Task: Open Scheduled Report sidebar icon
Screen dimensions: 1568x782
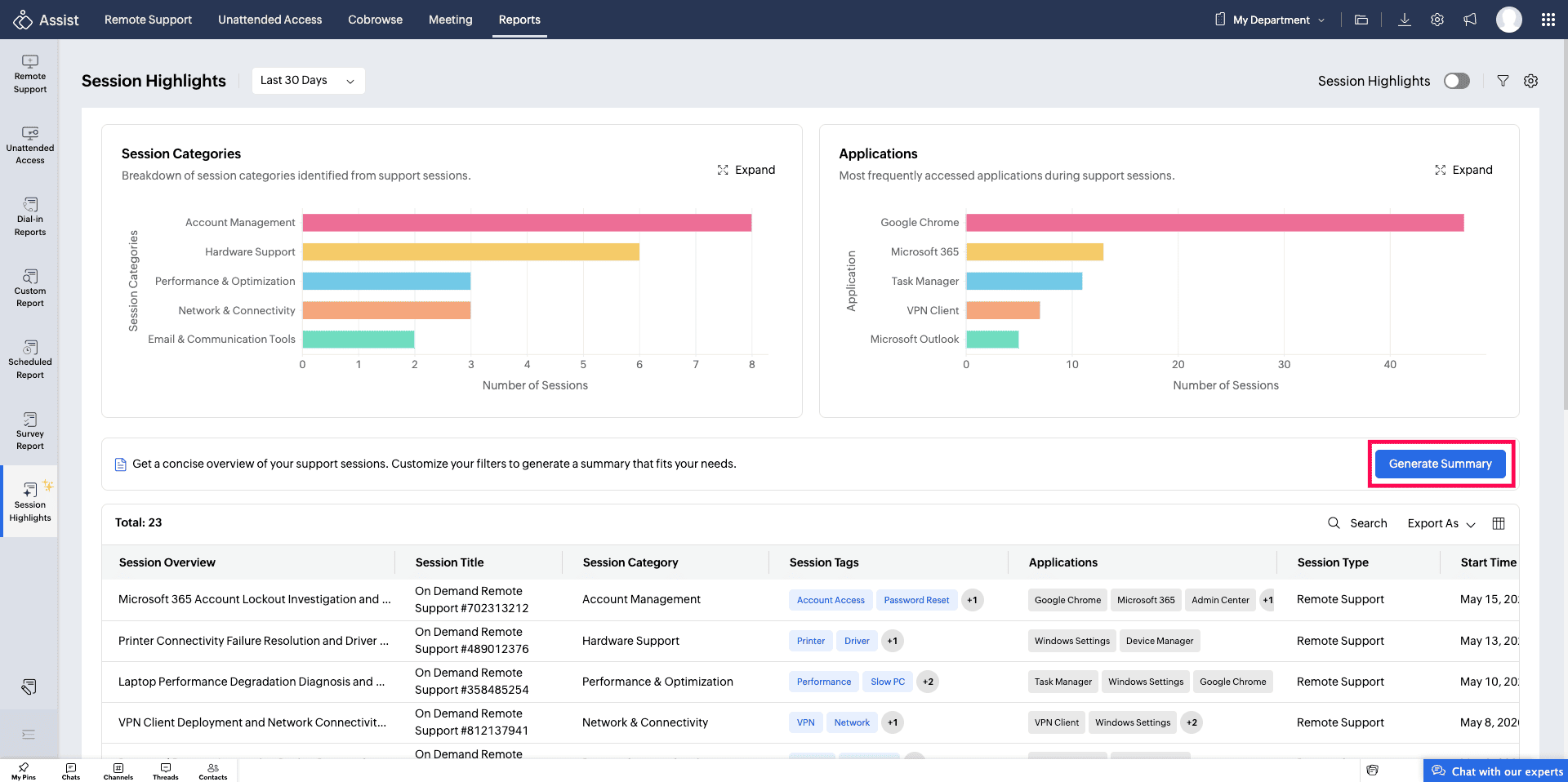Action: tap(30, 360)
